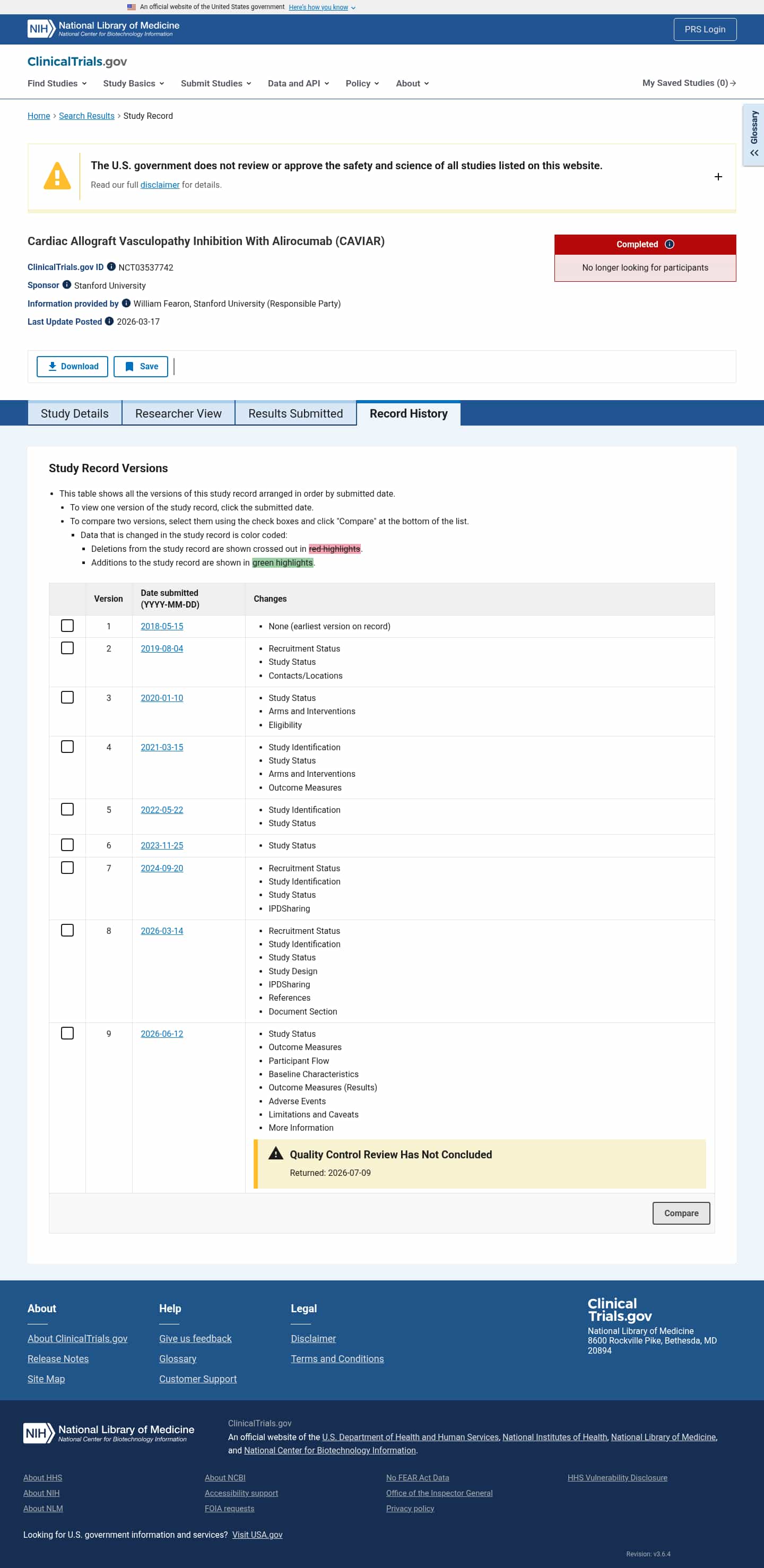Click the NIH National Library of Medicine footer logo
Image resolution: width=764 pixels, height=1568 pixels.
[x=109, y=1433]
